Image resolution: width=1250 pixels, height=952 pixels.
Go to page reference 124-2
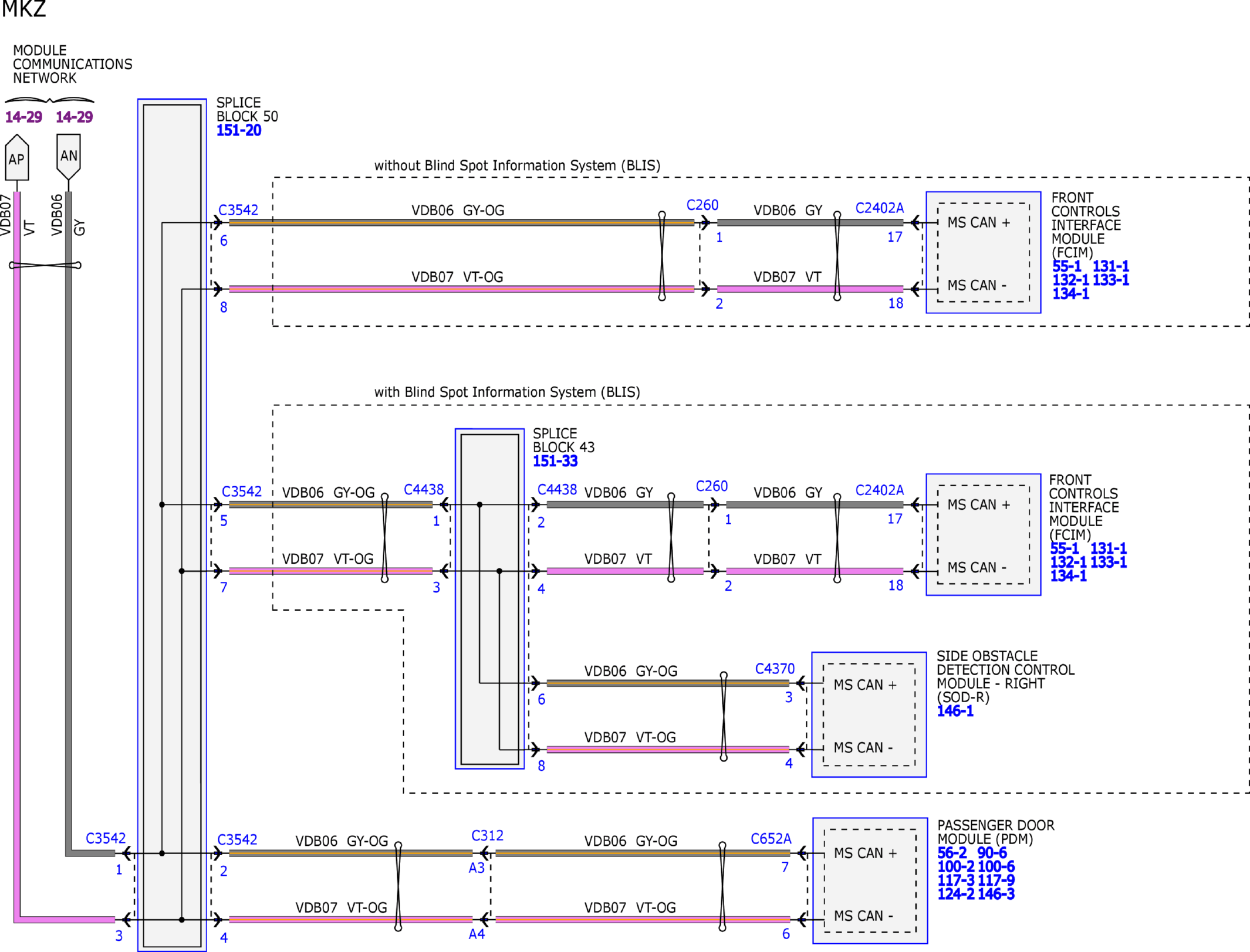[956, 894]
